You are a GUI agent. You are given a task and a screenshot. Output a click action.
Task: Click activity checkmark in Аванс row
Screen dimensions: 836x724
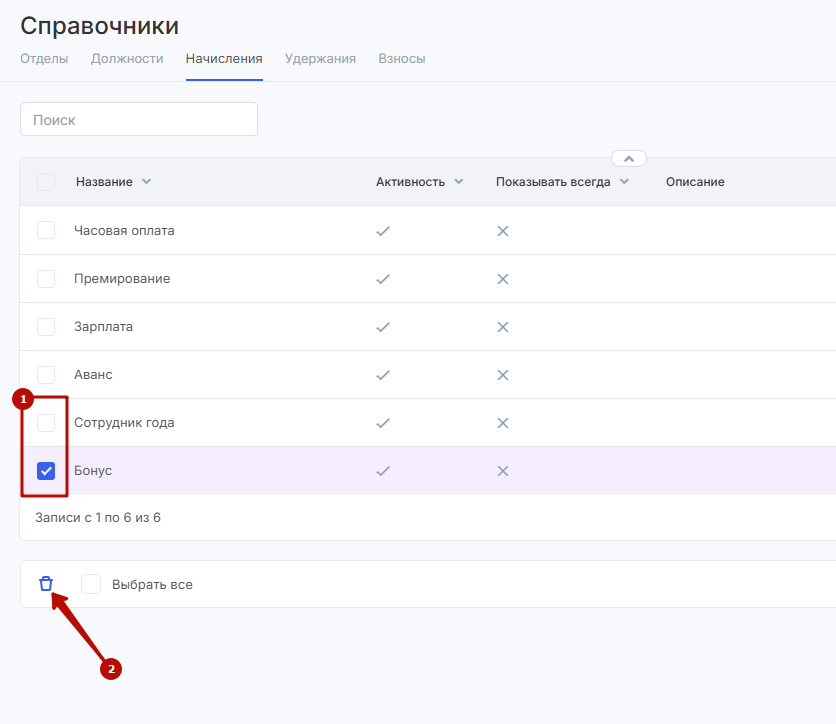point(382,375)
